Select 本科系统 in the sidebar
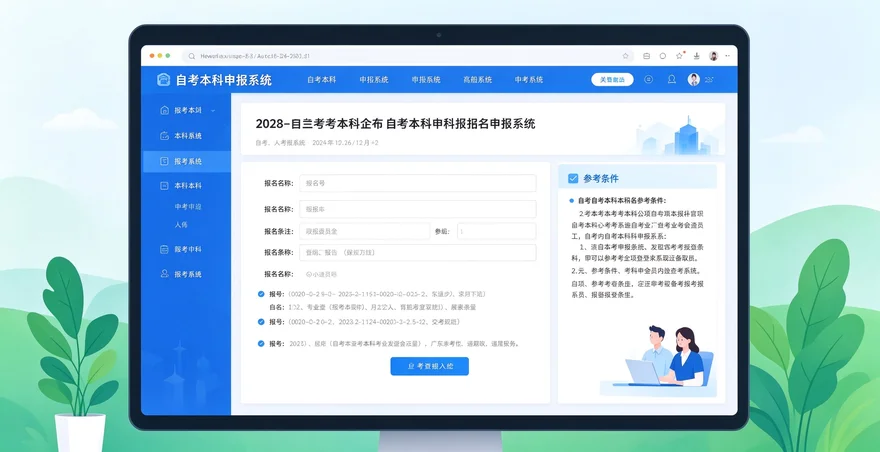The height and width of the screenshot is (452, 880). click(186, 136)
